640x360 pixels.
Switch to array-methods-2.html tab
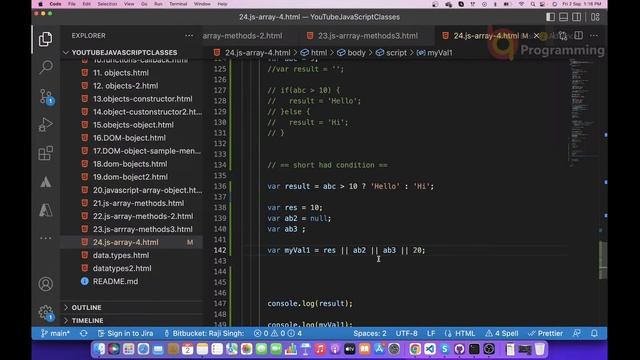pos(242,36)
